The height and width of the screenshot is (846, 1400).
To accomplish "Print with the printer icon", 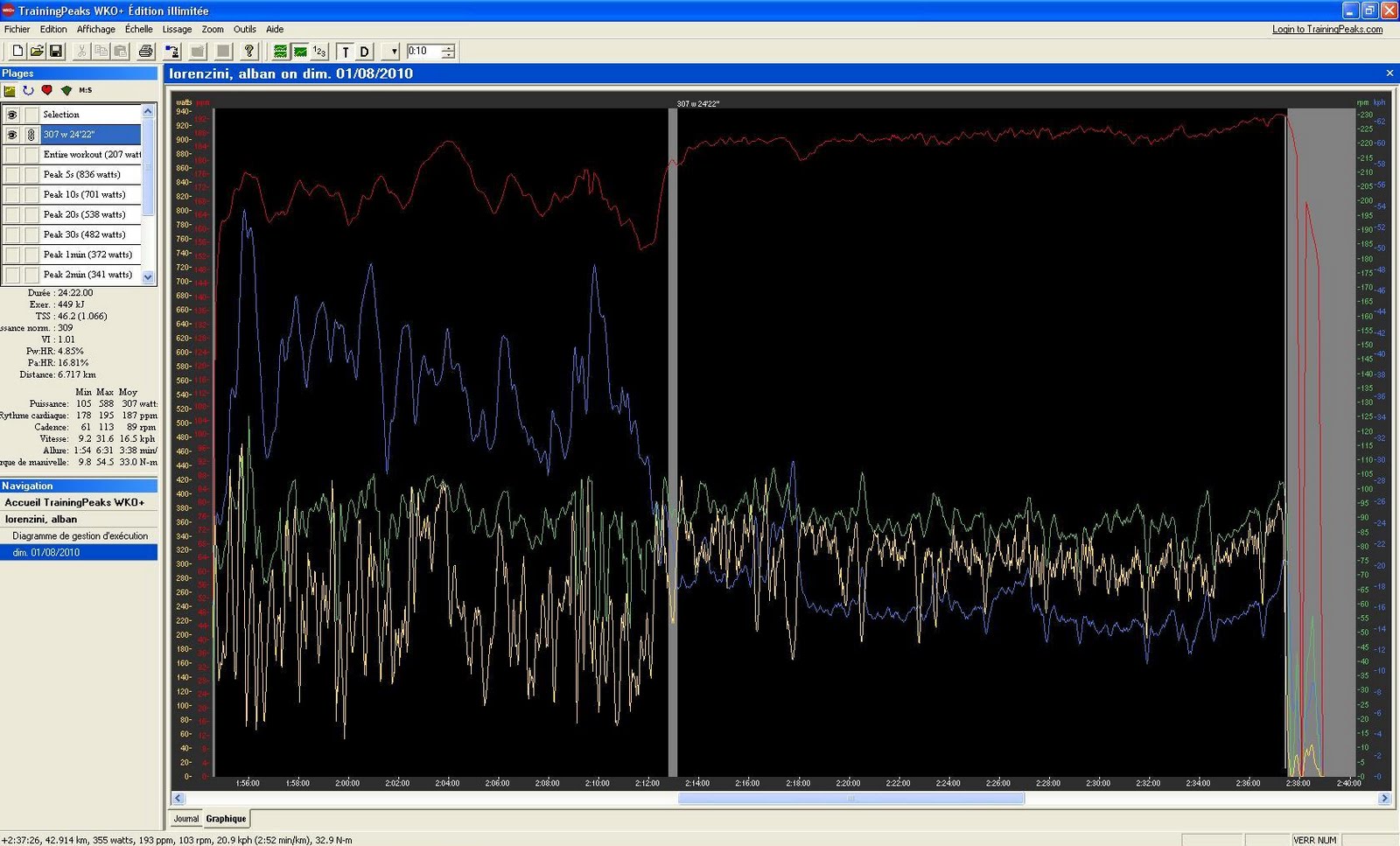I will tap(146, 52).
